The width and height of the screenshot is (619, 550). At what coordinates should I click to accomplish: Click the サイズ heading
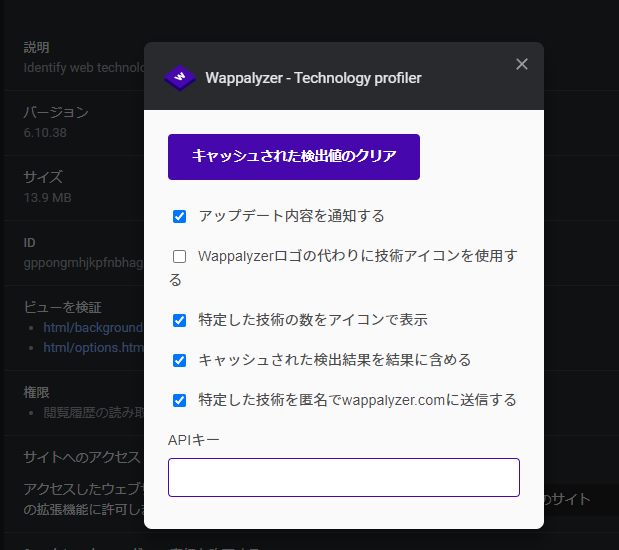pyautogui.click(x=43, y=177)
